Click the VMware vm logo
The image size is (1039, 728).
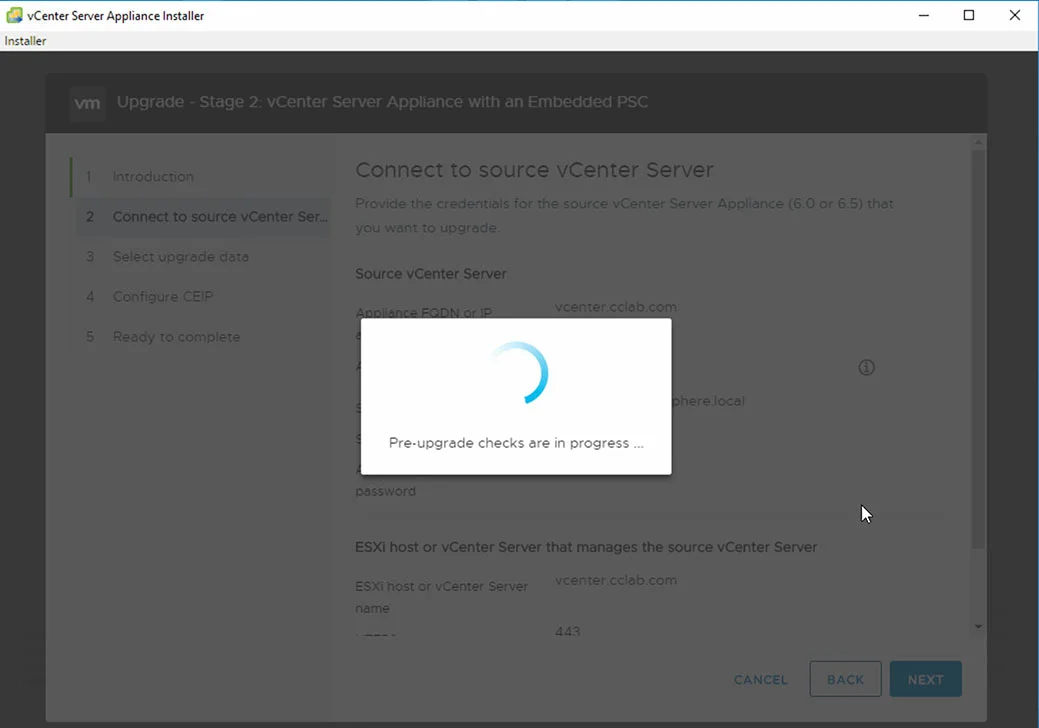point(87,103)
